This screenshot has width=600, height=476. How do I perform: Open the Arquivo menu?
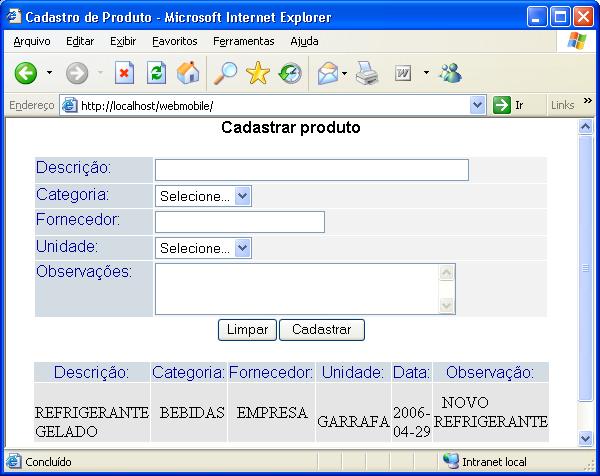coord(32,41)
